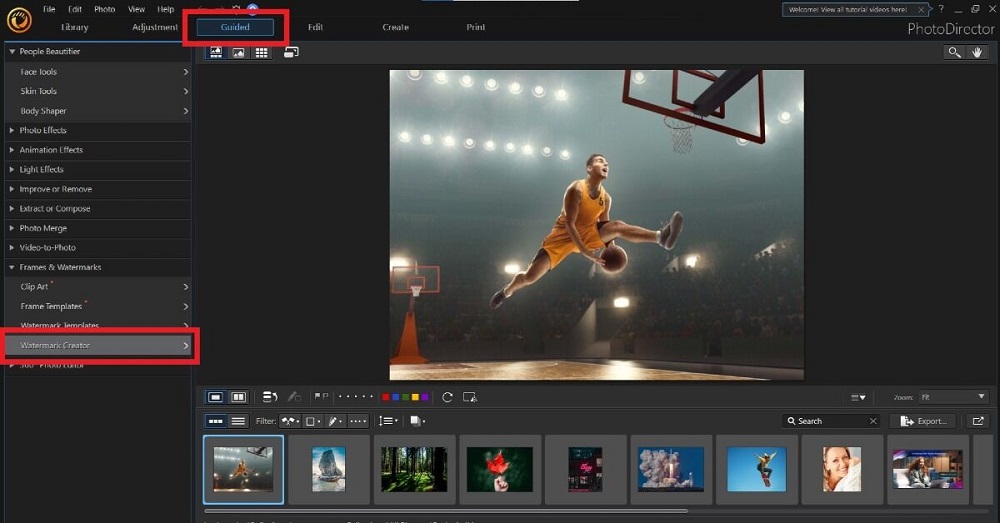Switch to browser-only grid view icon
Image resolution: width=1000 pixels, height=523 pixels.
pyautogui.click(x=261, y=52)
